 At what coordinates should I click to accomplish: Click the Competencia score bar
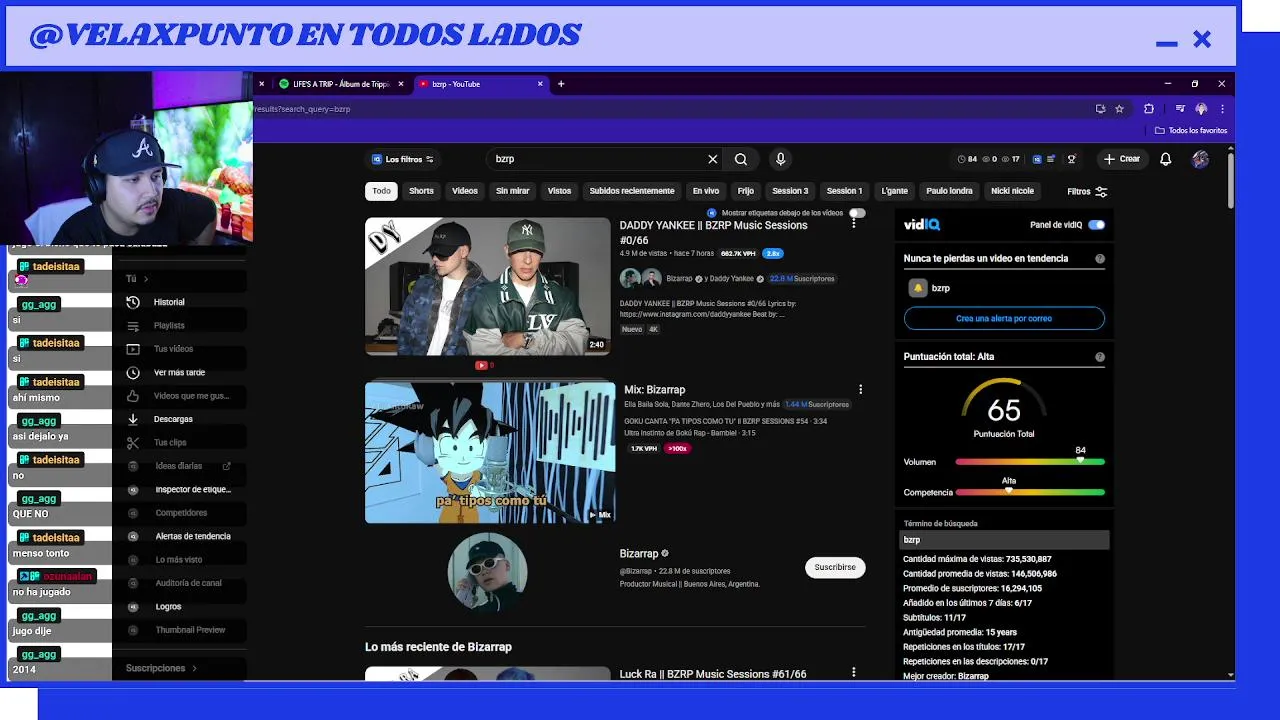tap(1030, 492)
